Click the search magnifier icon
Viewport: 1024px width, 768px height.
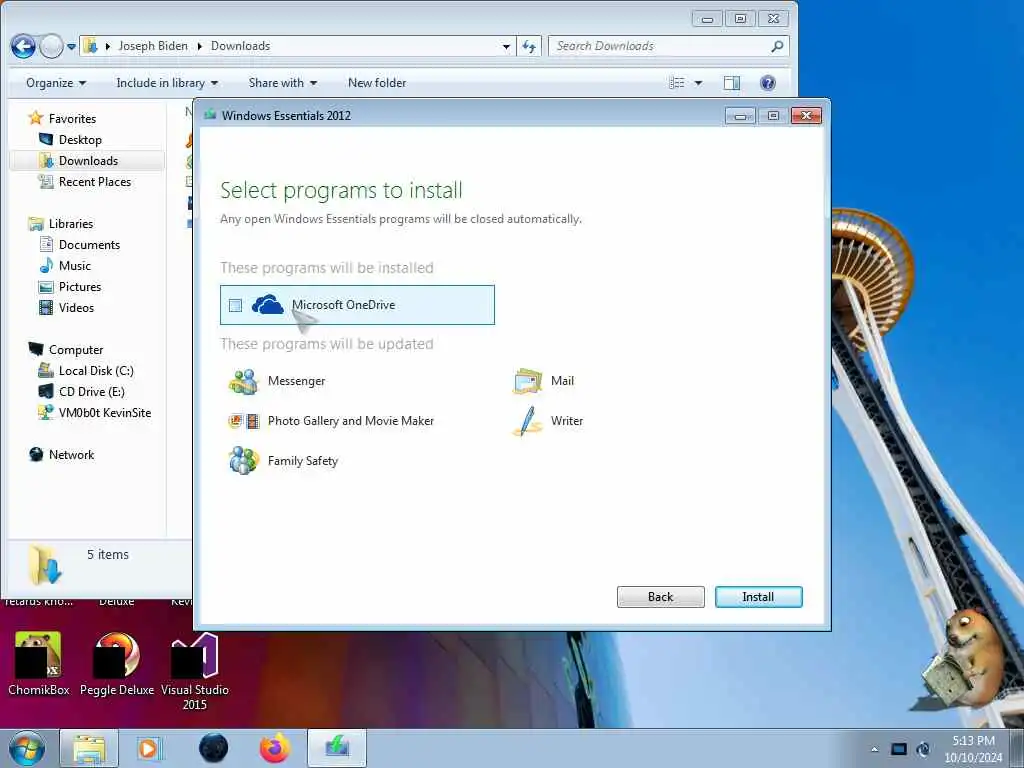777,46
